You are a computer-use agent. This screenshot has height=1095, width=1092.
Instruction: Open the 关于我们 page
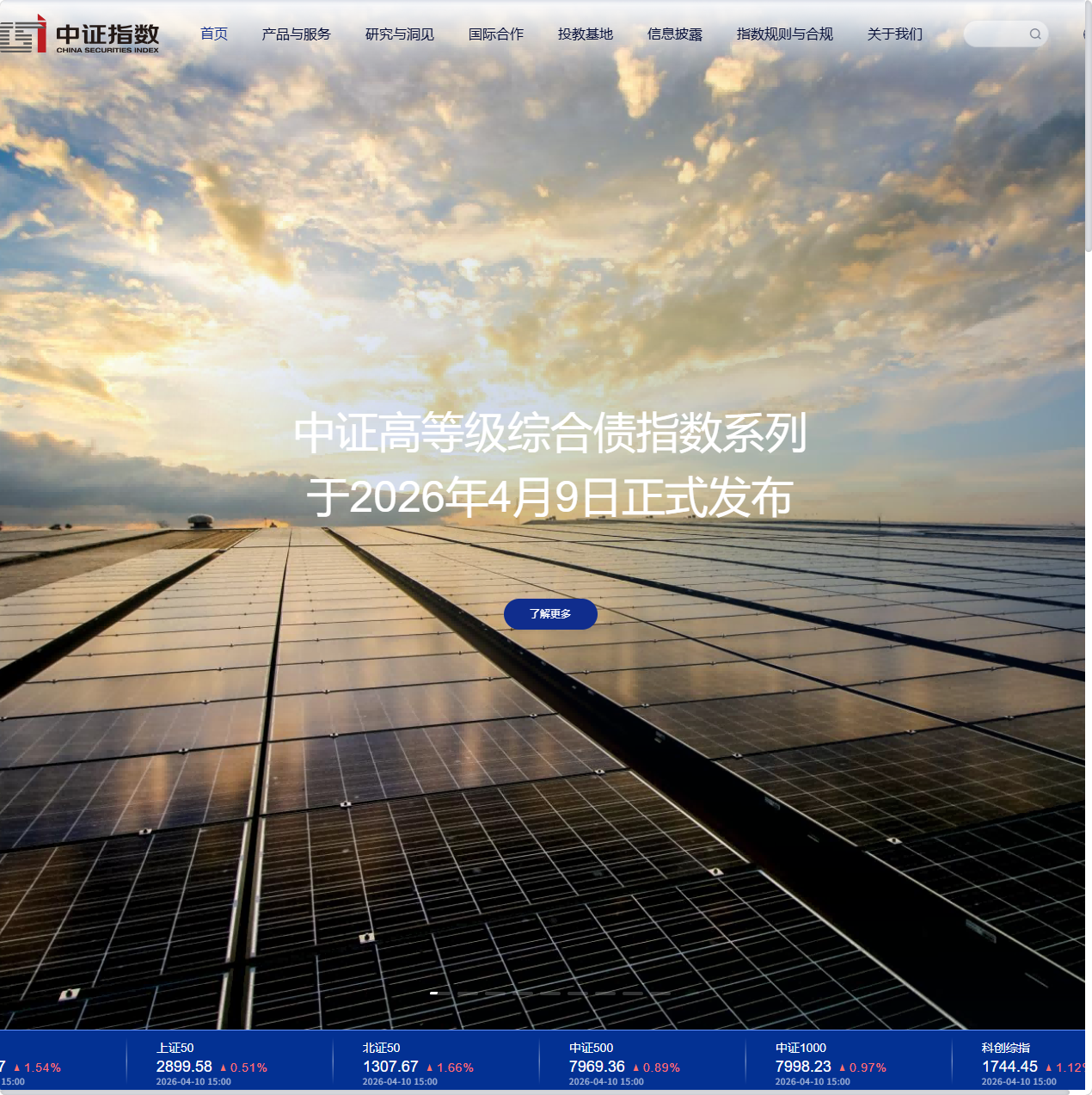pos(894,34)
